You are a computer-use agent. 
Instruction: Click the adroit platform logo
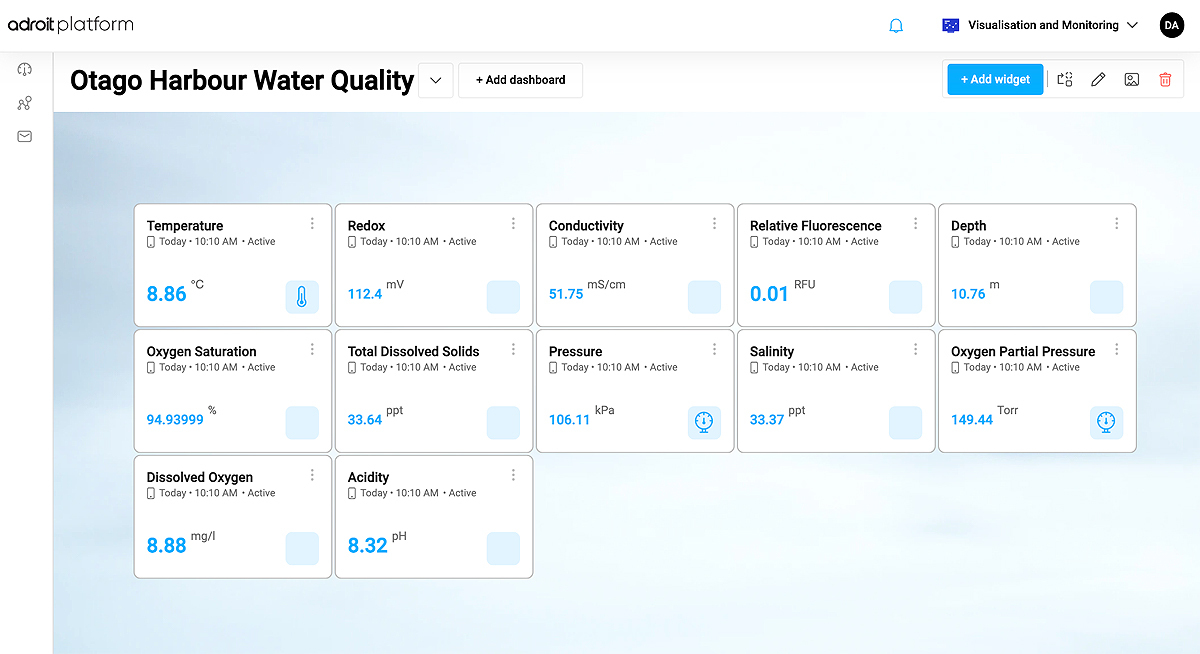point(70,25)
